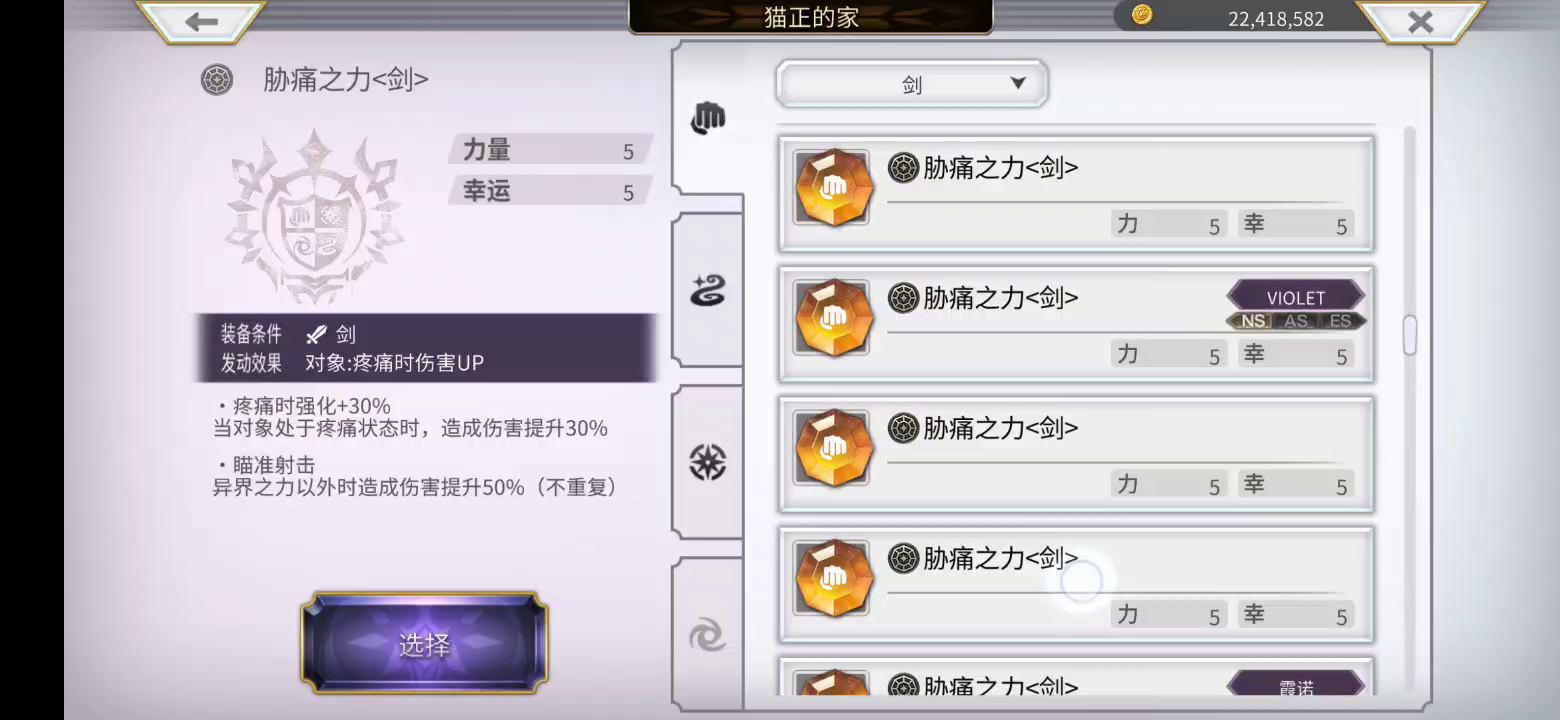This screenshot has height=720, width=1560.
Task: Close the screen with the X button
Action: pos(1420,22)
